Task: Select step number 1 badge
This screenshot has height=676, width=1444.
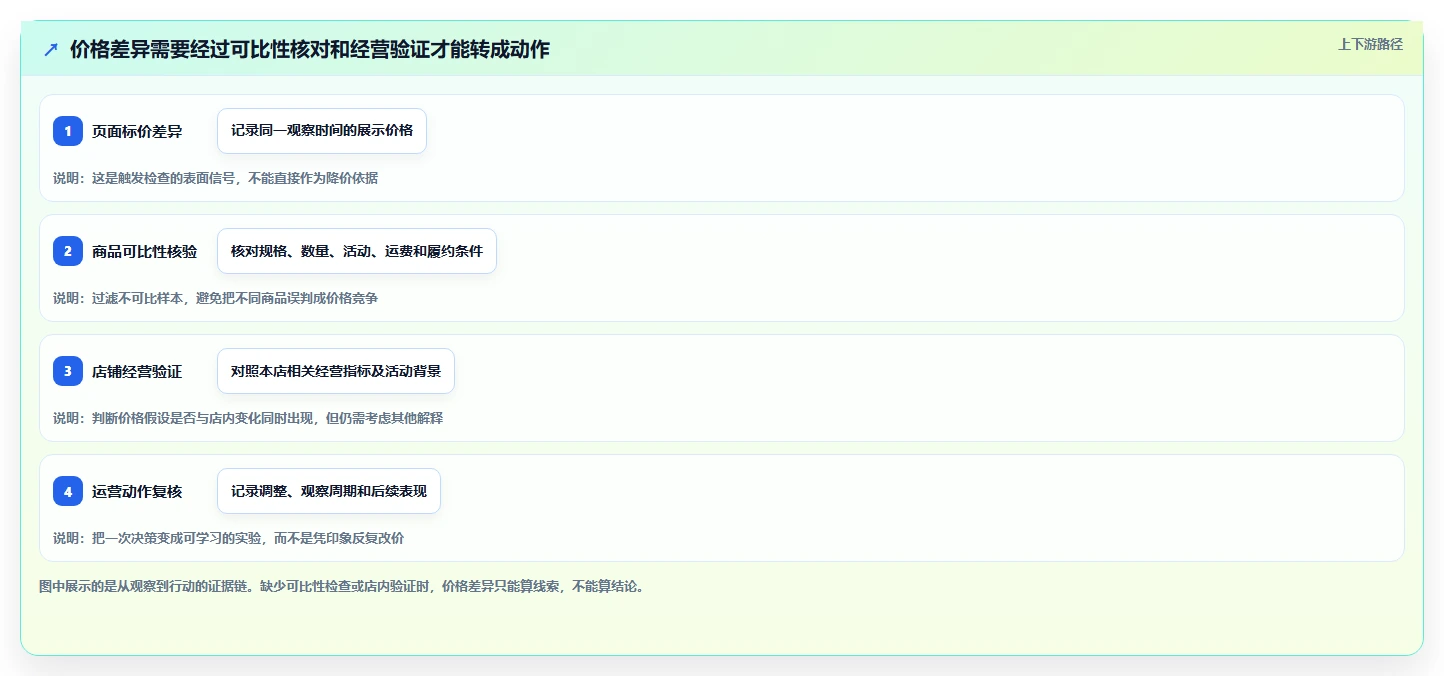Action: pyautogui.click(x=68, y=131)
